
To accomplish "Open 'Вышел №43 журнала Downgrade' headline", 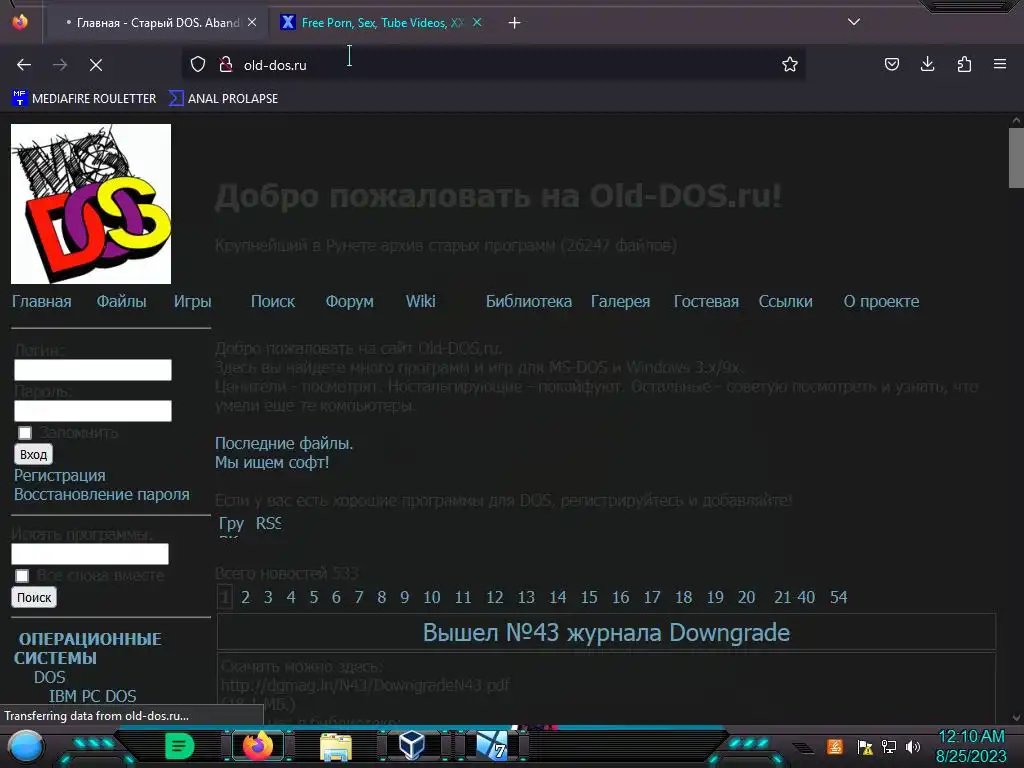I will click(x=606, y=632).
